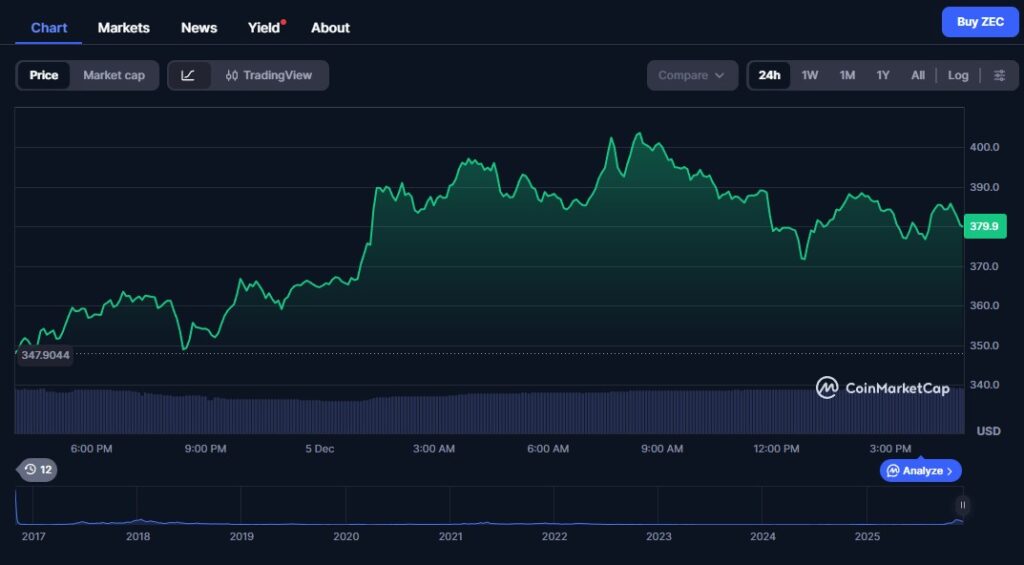
Task: Open the Markets tab
Action: coord(123,27)
